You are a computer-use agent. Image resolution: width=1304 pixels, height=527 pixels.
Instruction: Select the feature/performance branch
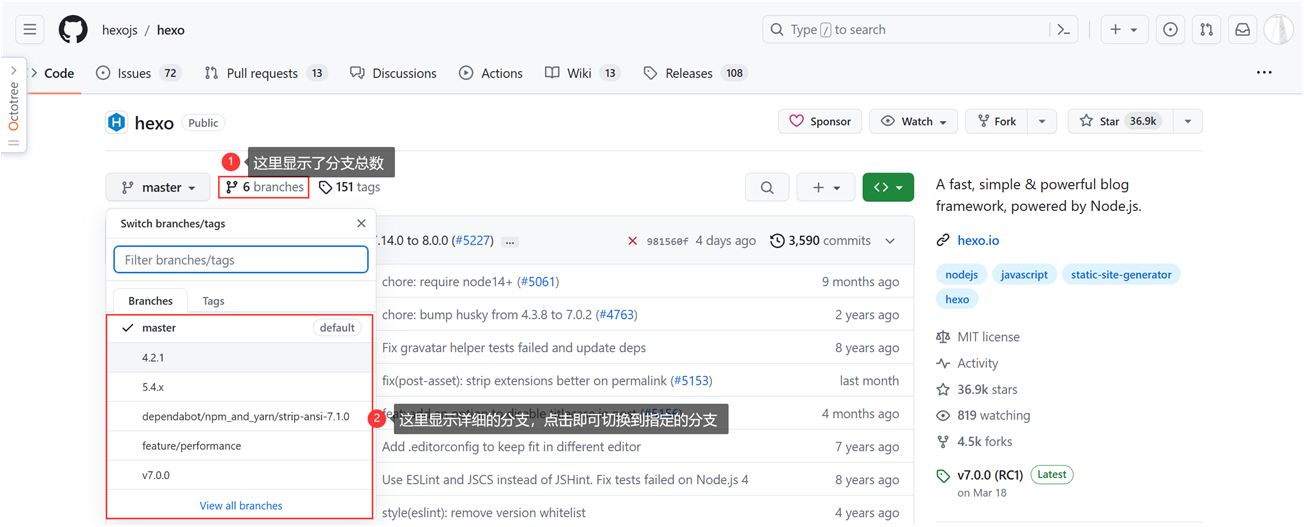pyautogui.click(x=191, y=446)
